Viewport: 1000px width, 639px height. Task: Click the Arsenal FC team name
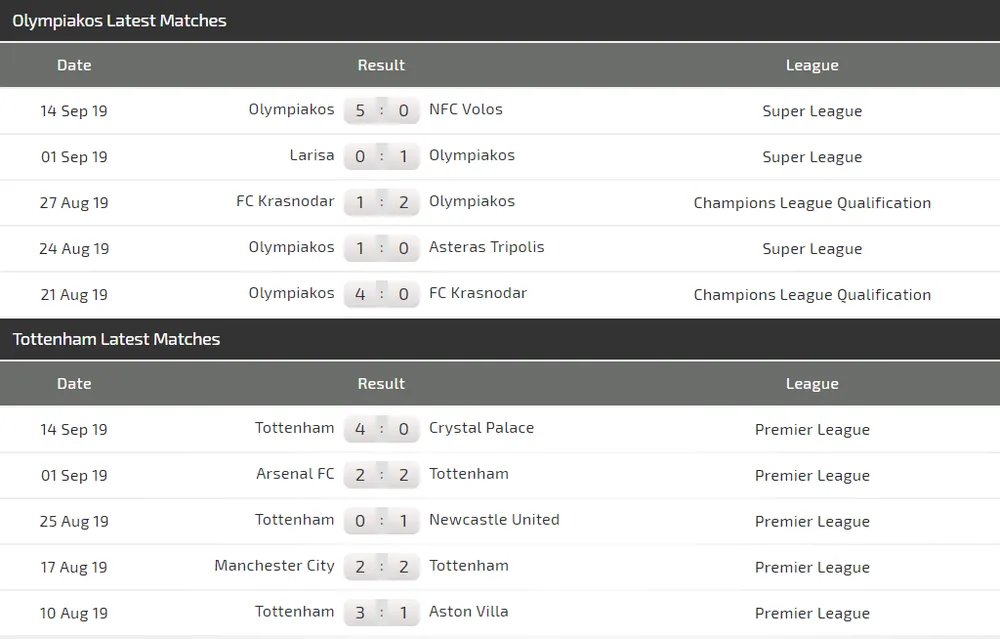(x=295, y=474)
